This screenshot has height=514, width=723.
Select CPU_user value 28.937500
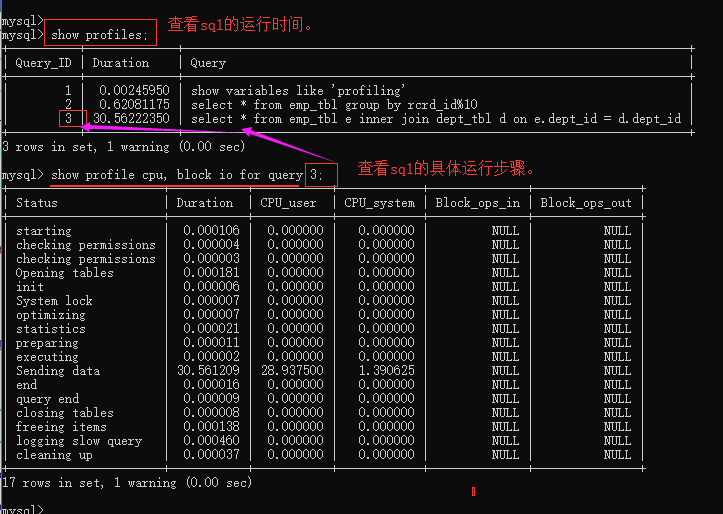tap(292, 371)
